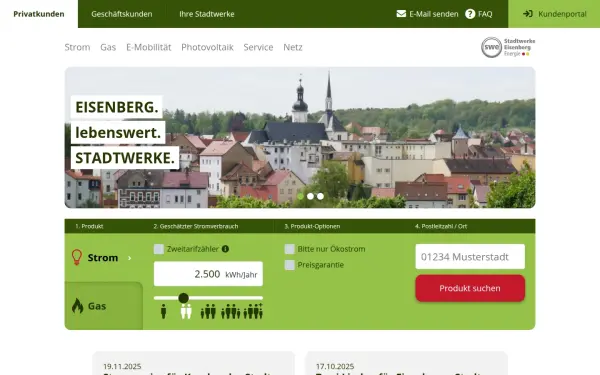600x375 pixels.
Task: Click the Produkt suchen button
Action: click(470, 288)
